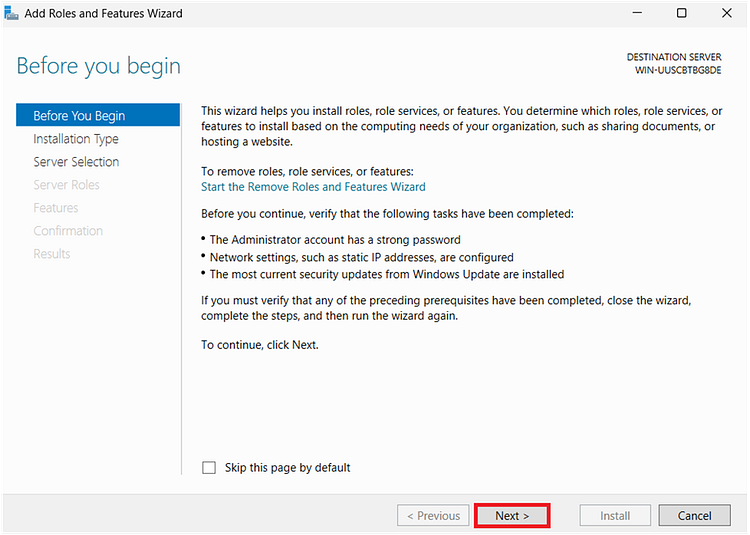
Task: Click the 'To continue, click Next.' text
Action: point(260,345)
